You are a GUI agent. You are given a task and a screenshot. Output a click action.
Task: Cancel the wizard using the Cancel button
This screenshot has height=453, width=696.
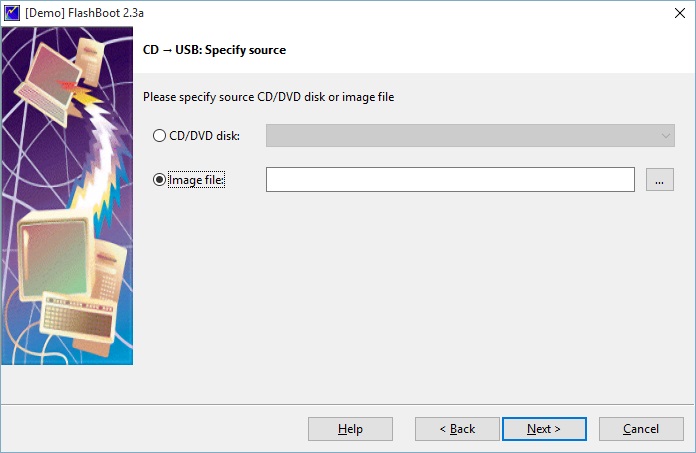(x=641, y=429)
